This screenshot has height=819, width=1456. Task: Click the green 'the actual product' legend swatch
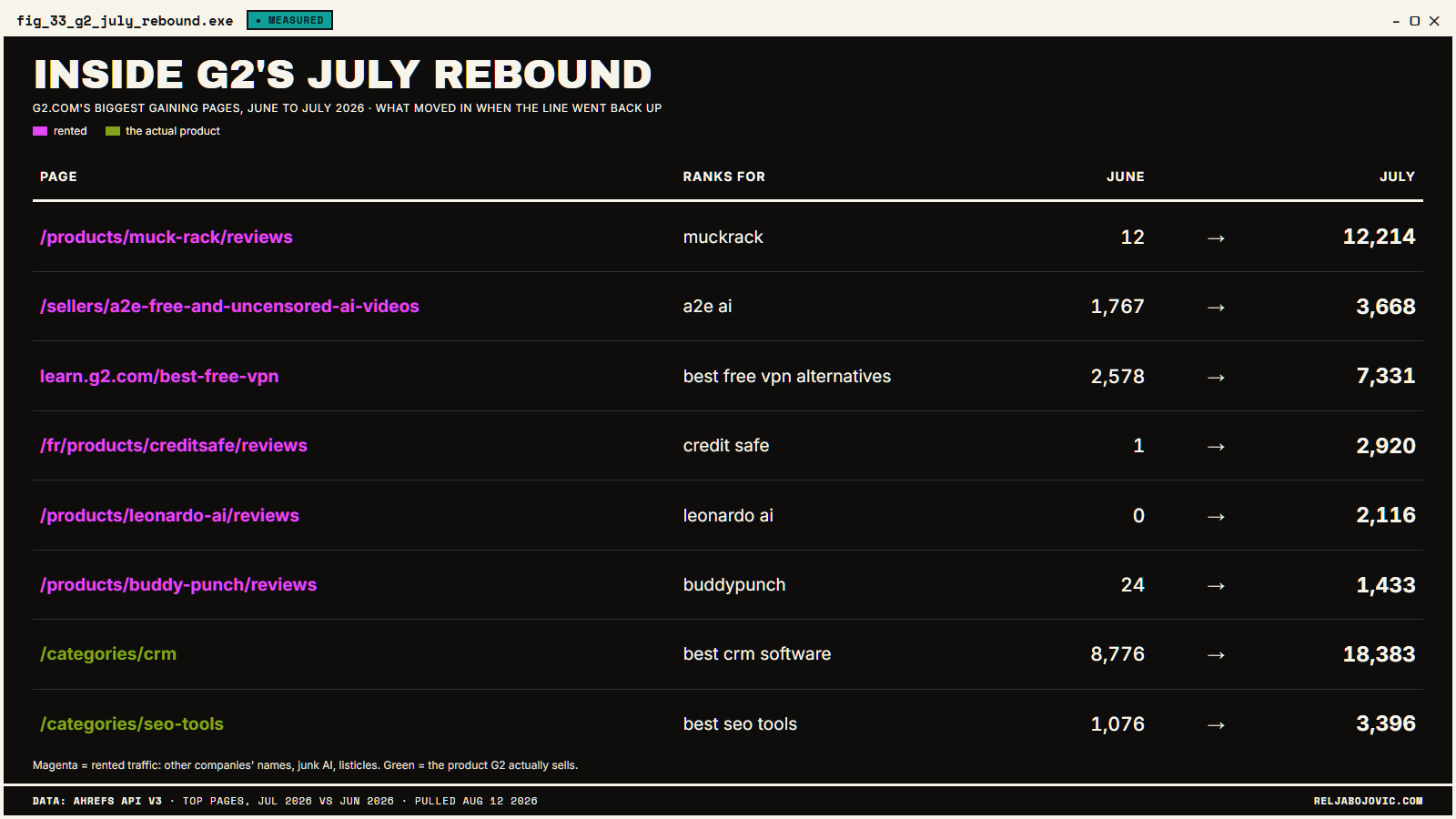pyautogui.click(x=113, y=131)
